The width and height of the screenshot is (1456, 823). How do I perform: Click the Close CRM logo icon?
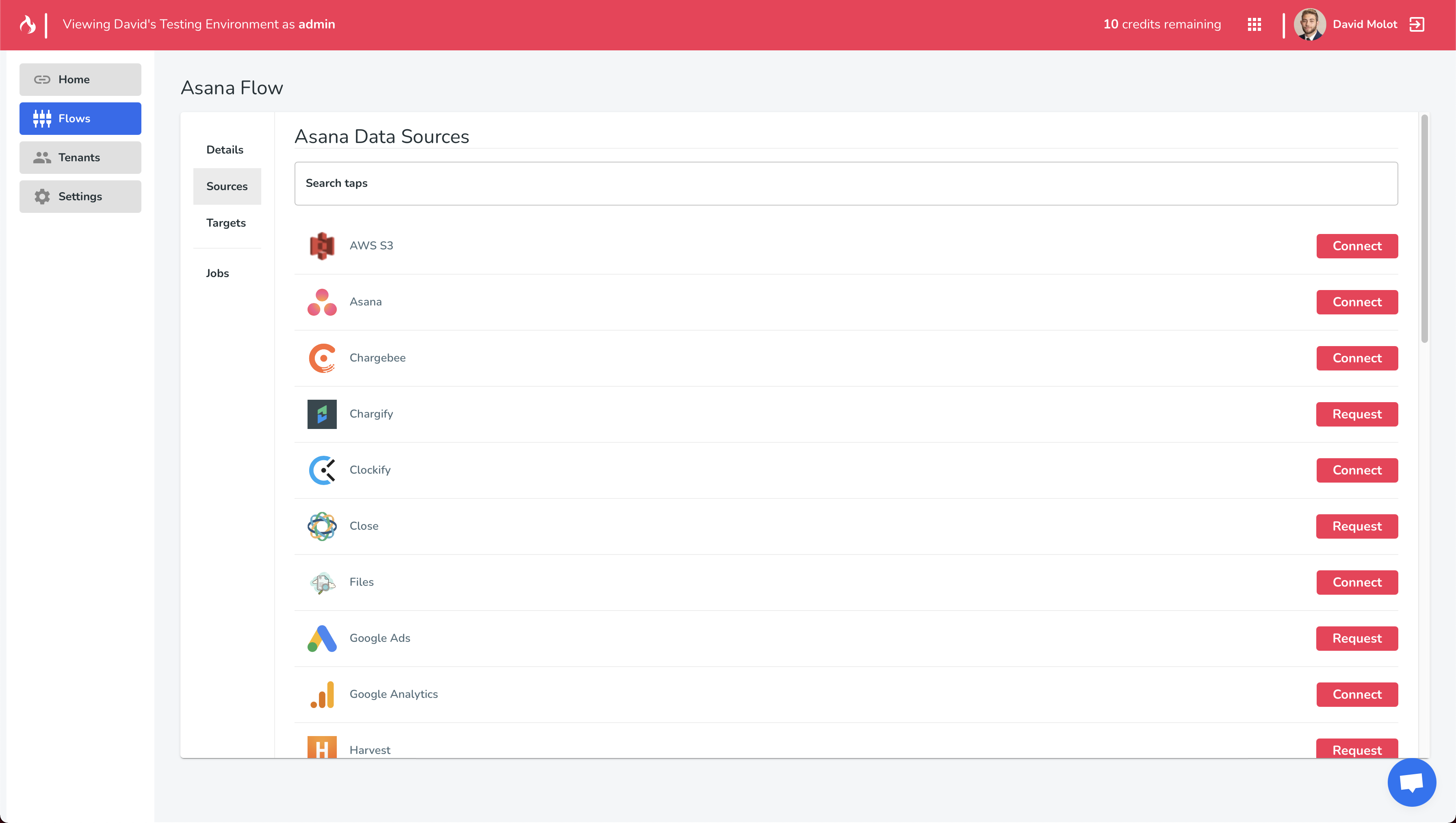(x=322, y=526)
